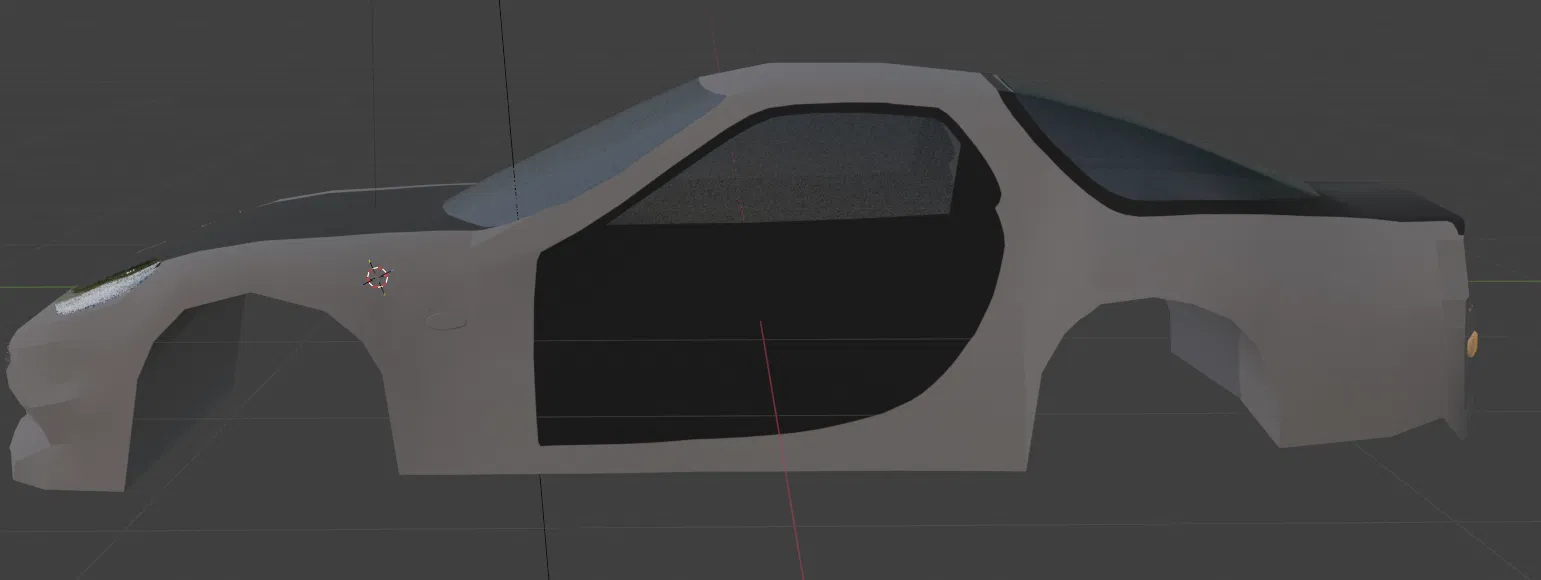Viewport: 1541px width, 580px height.
Task: Select the oval door handle outline
Action: coord(447,321)
